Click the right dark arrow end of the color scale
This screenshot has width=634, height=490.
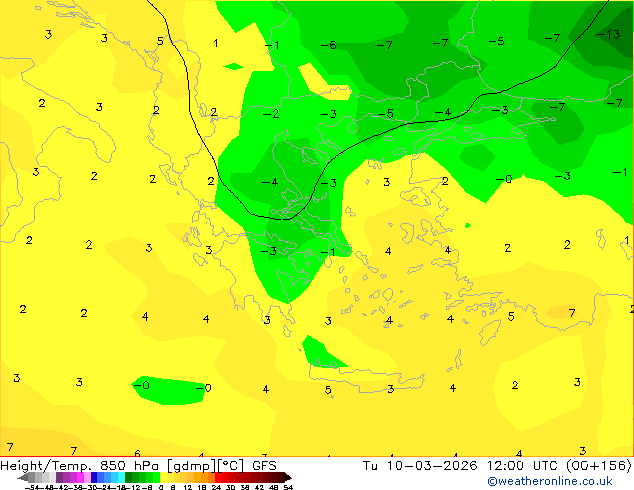pyautogui.click(x=288, y=477)
